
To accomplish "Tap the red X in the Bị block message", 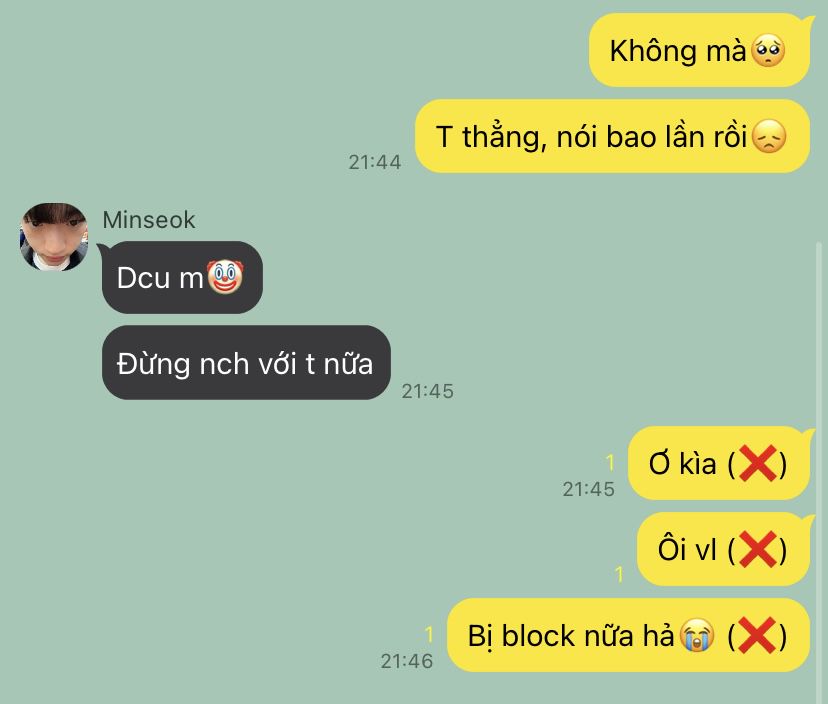I will (x=757, y=635).
